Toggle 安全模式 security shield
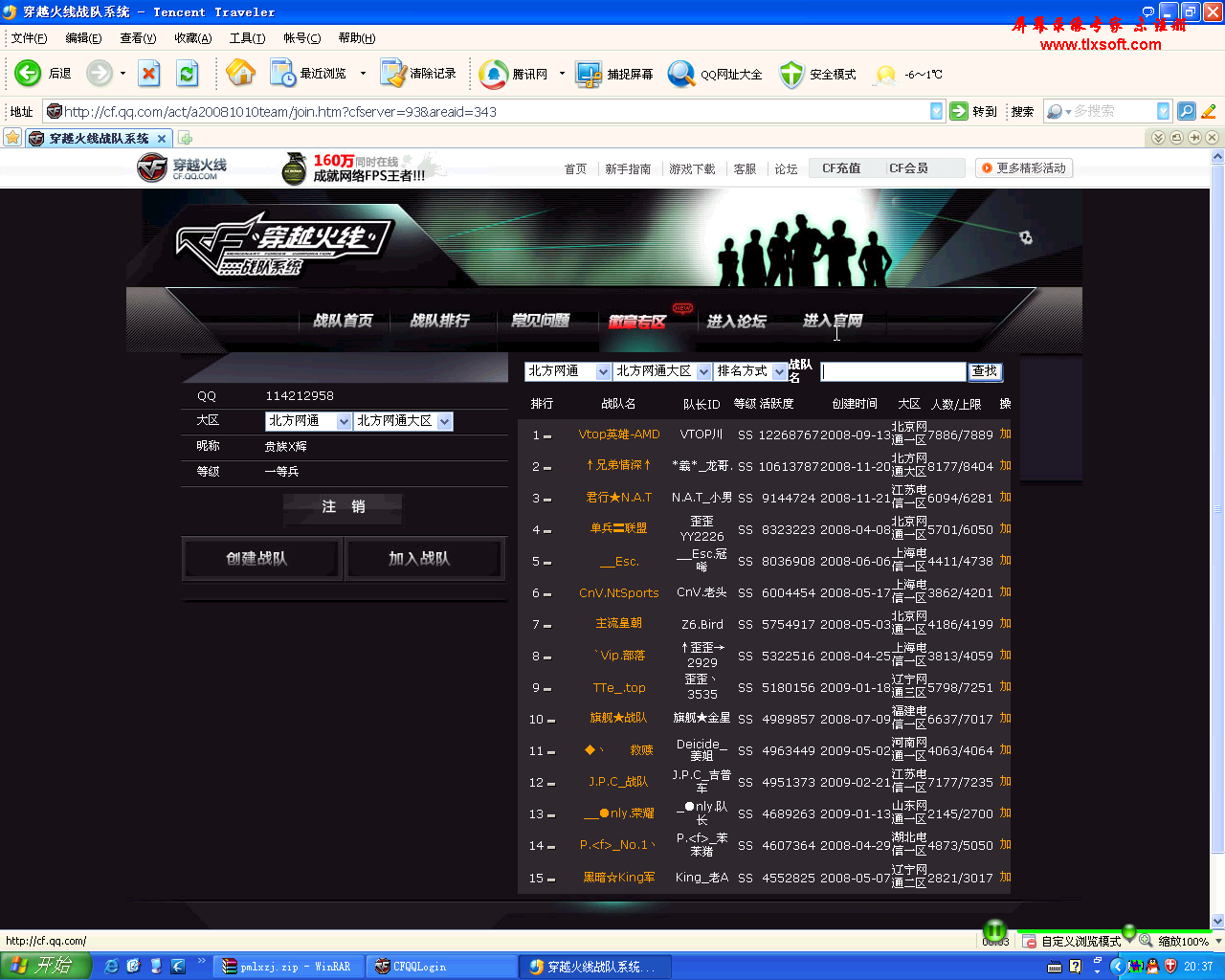The height and width of the screenshot is (980, 1225). tap(818, 74)
